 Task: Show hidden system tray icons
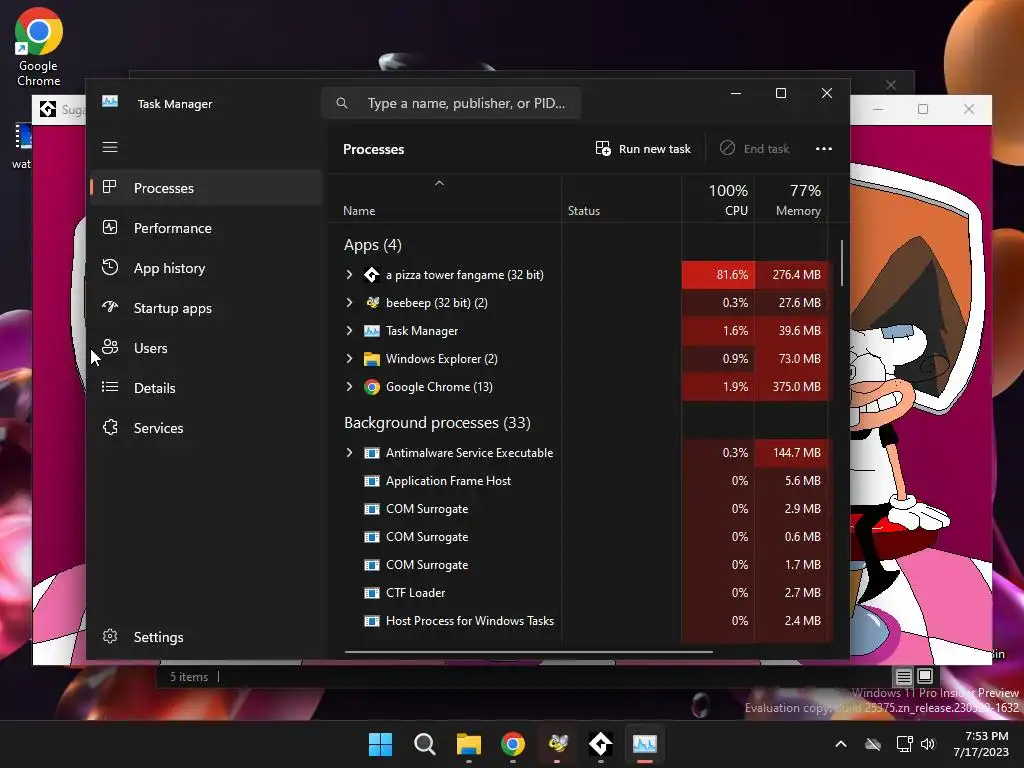point(840,744)
